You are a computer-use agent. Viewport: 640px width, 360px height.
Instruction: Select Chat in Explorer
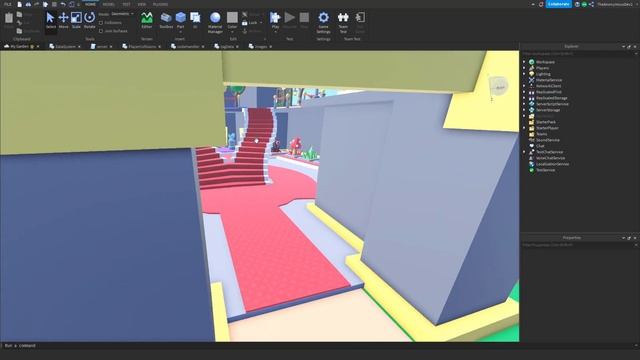coord(540,146)
